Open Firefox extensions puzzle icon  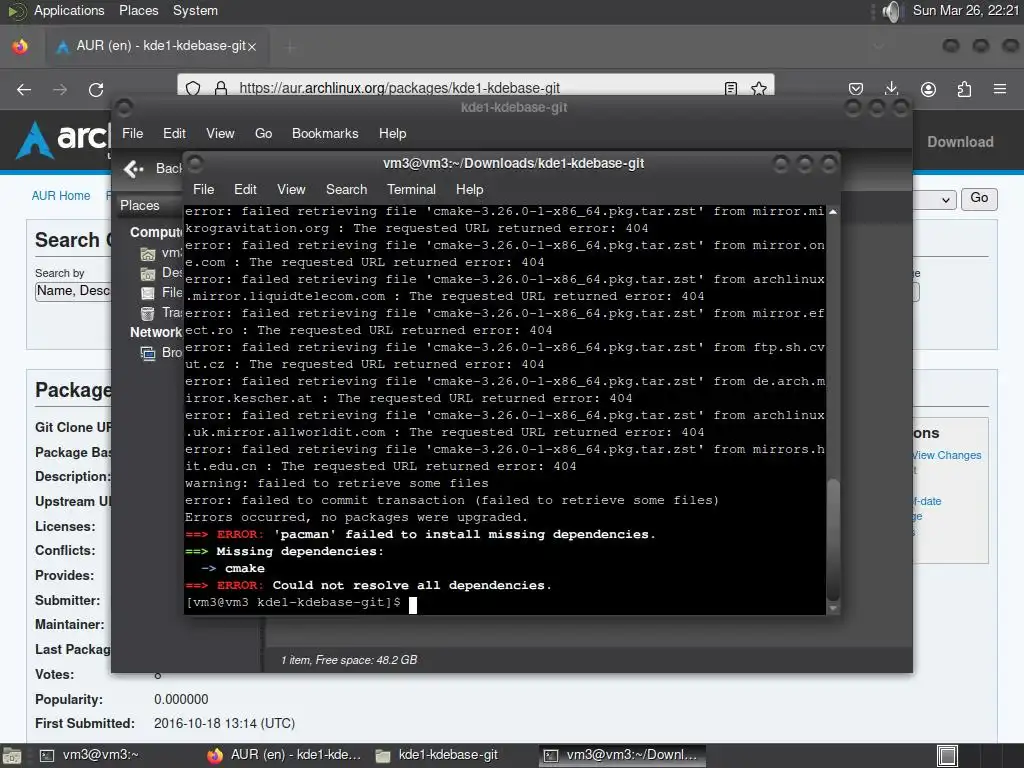point(964,89)
